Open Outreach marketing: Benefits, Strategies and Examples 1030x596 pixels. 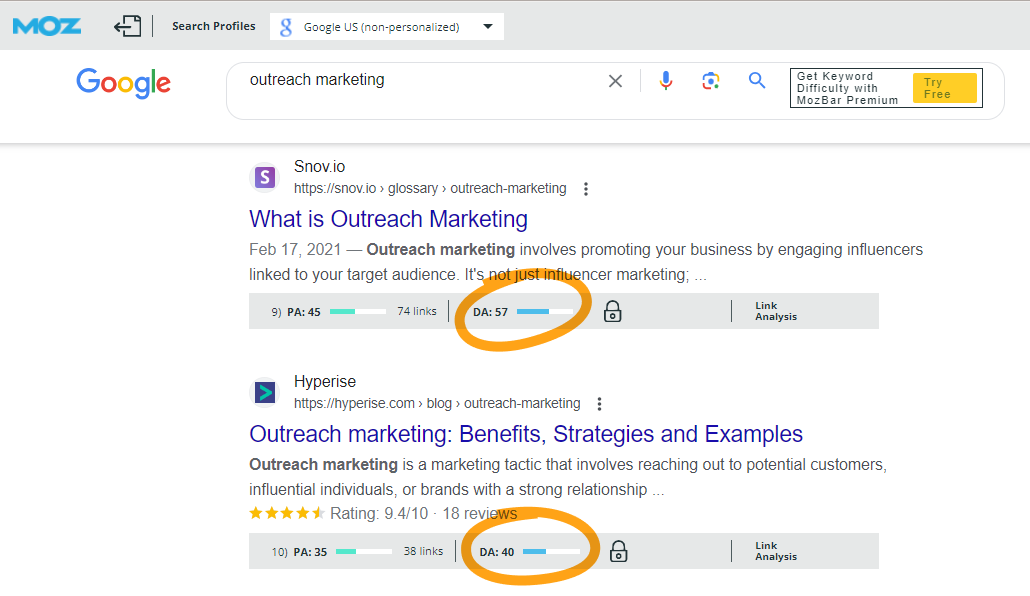(526, 434)
